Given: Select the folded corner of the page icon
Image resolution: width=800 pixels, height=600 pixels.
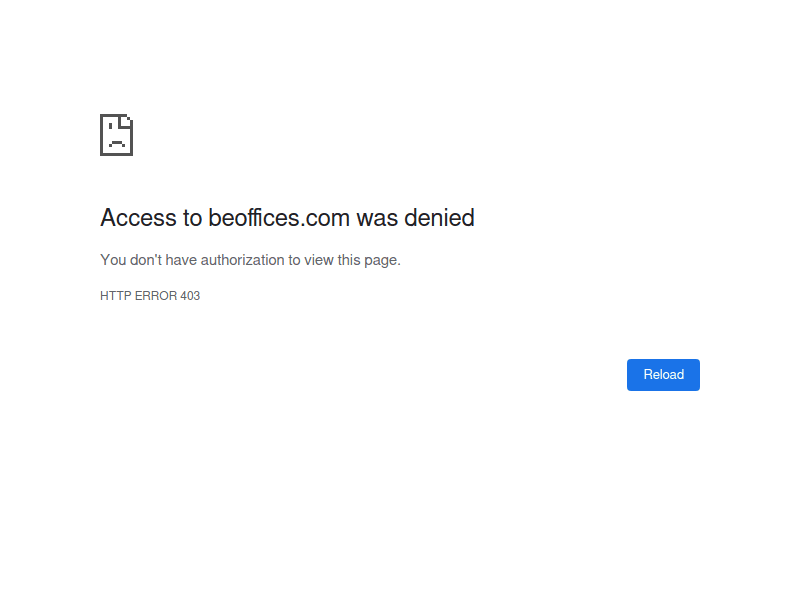Looking at the screenshot, I should point(126,119).
